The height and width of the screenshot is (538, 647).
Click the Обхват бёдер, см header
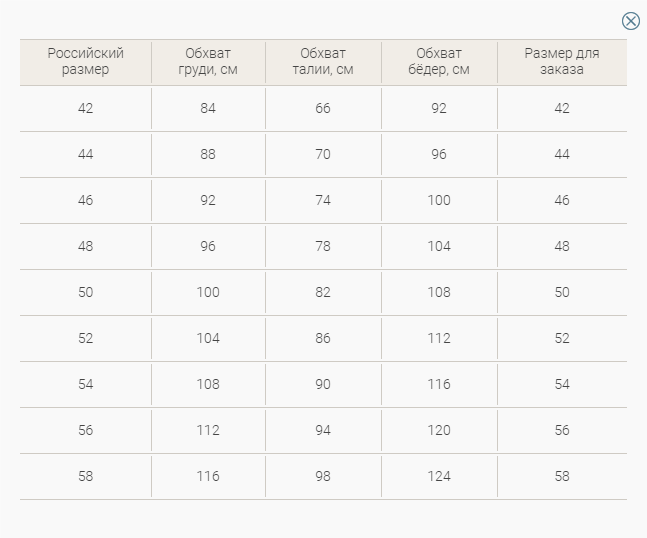[x=439, y=61]
